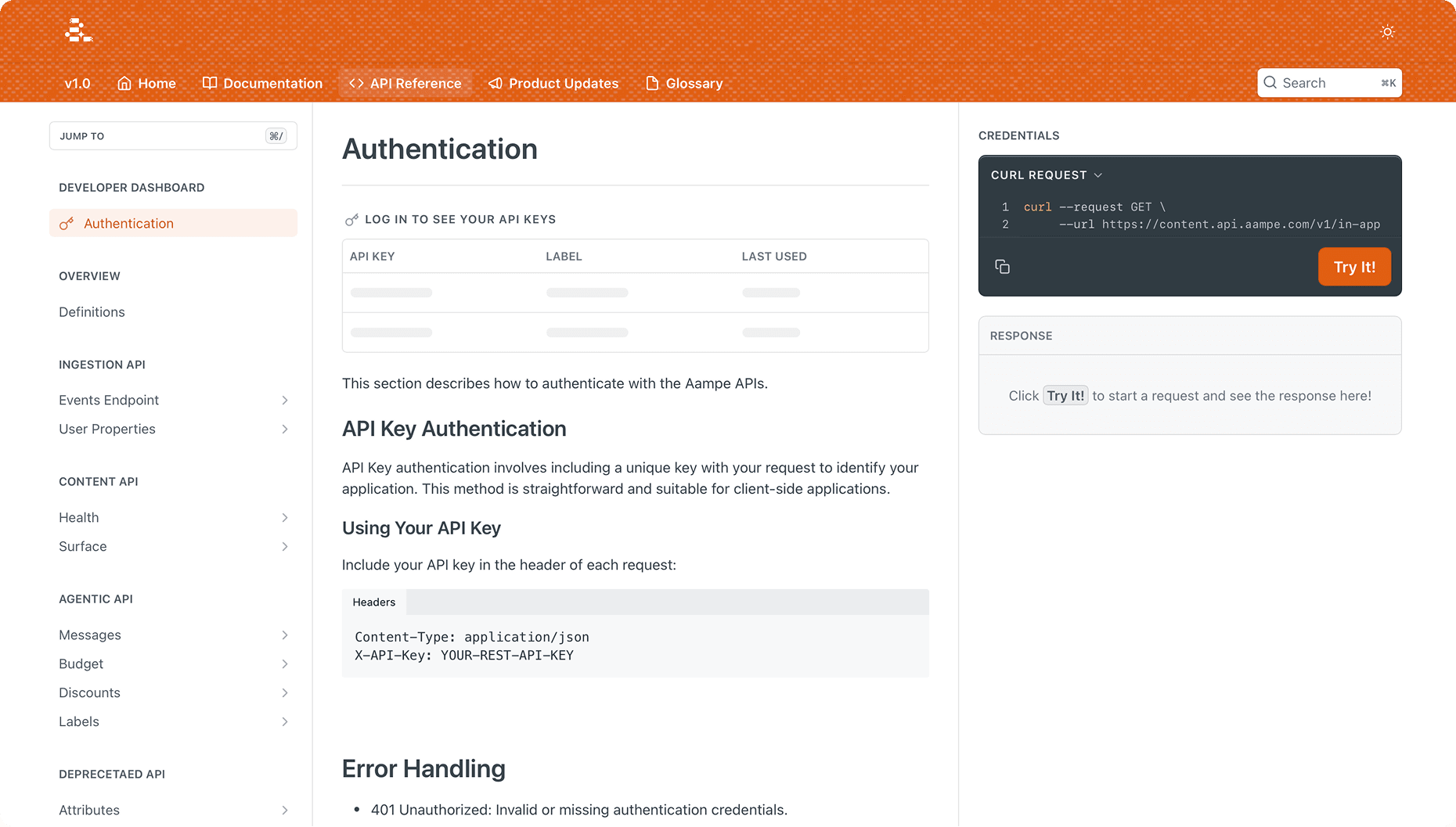Open Definitions sidebar link
This screenshot has height=827, width=1456.
coord(92,312)
